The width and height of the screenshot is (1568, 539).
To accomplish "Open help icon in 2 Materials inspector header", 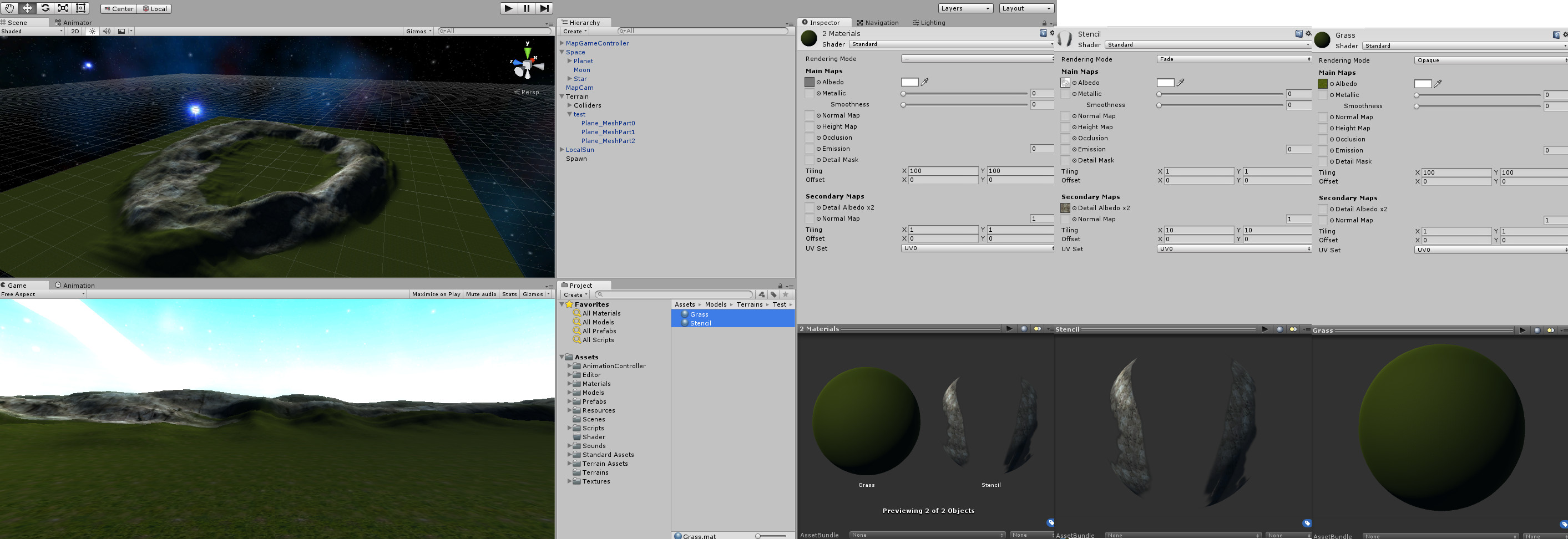I will (1043, 33).
